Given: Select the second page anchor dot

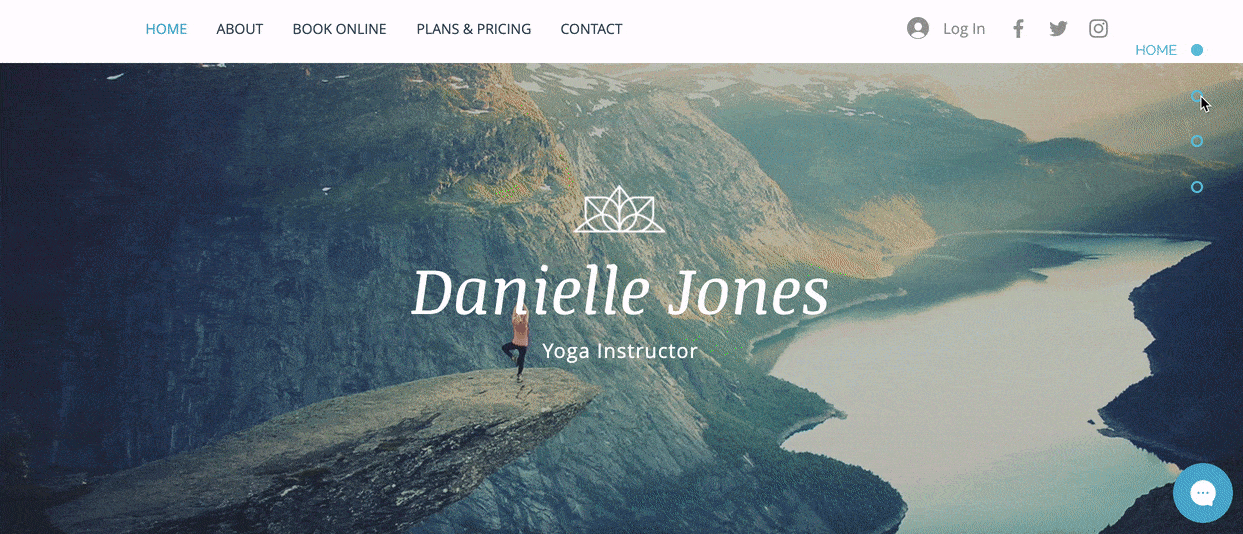Looking at the screenshot, I should 1197,96.
